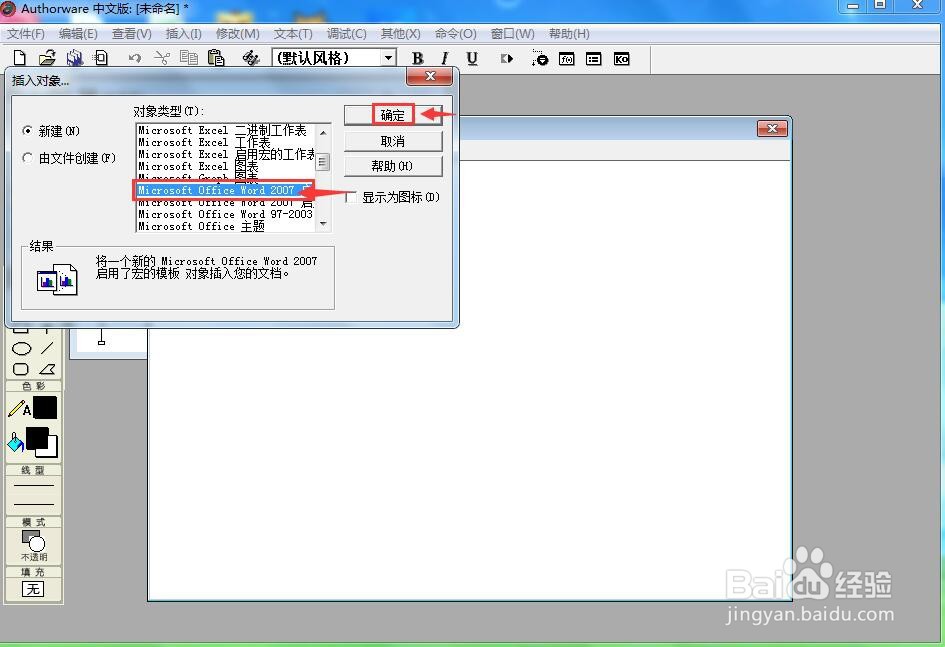Click the object list scroll-down arrow

[324, 224]
